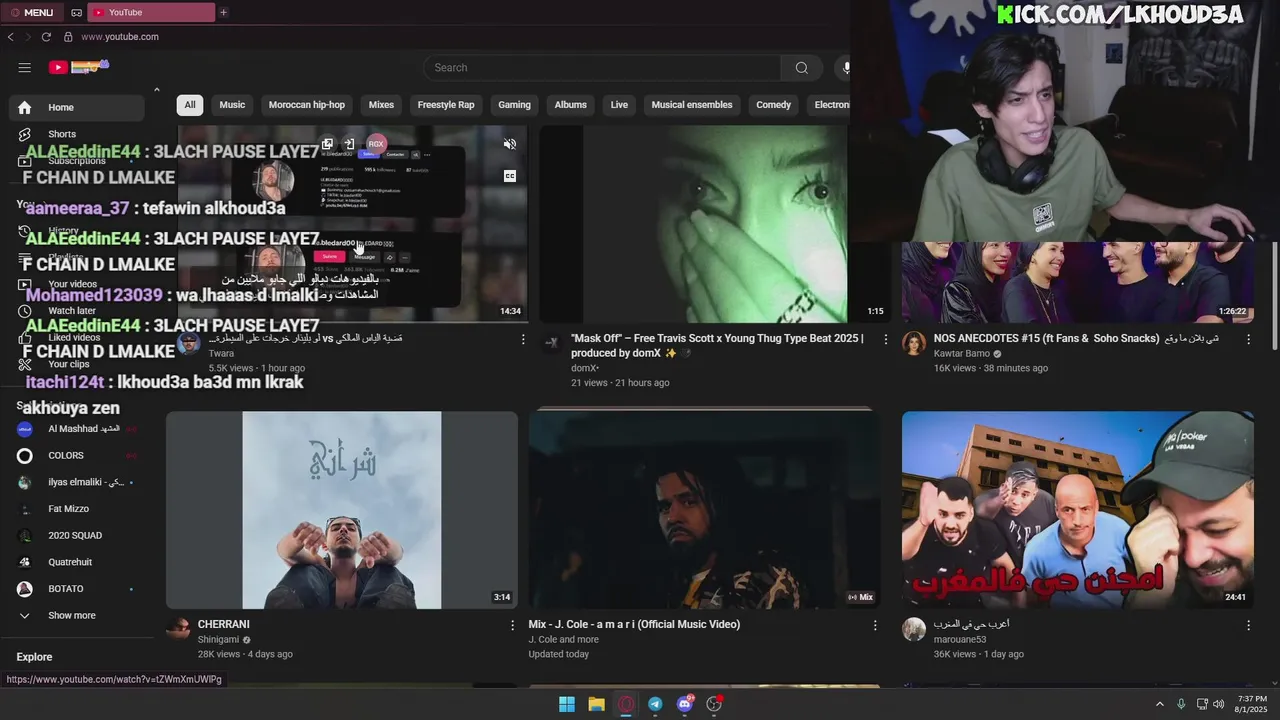Select the All filter chip

tap(189, 105)
